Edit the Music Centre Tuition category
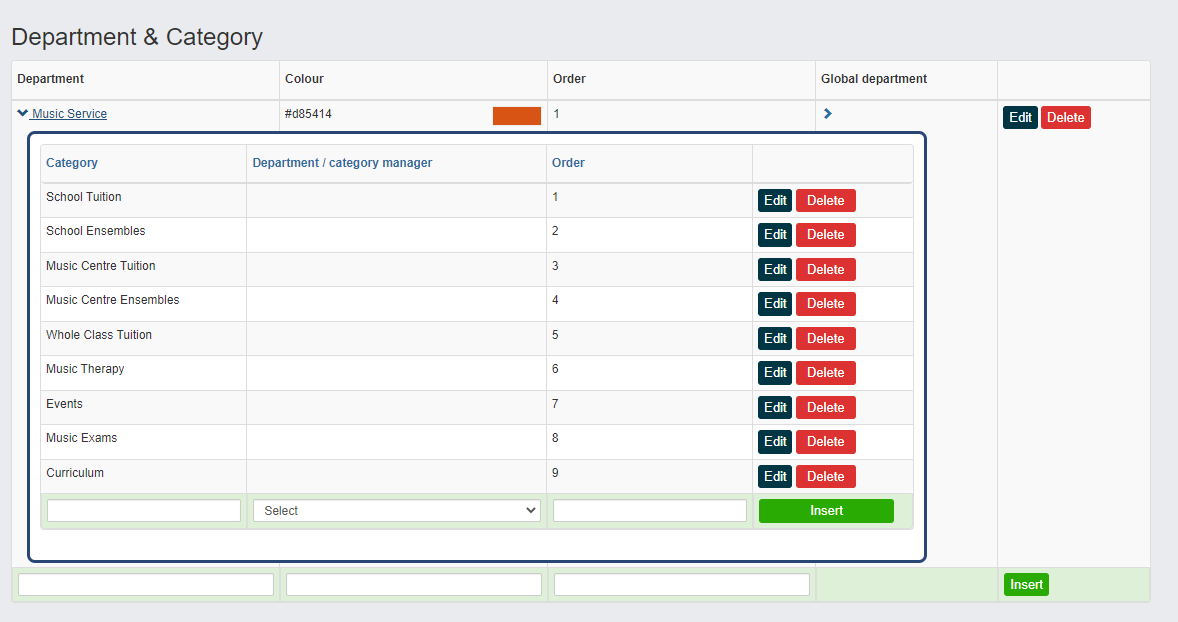This screenshot has width=1178, height=622. click(x=775, y=270)
